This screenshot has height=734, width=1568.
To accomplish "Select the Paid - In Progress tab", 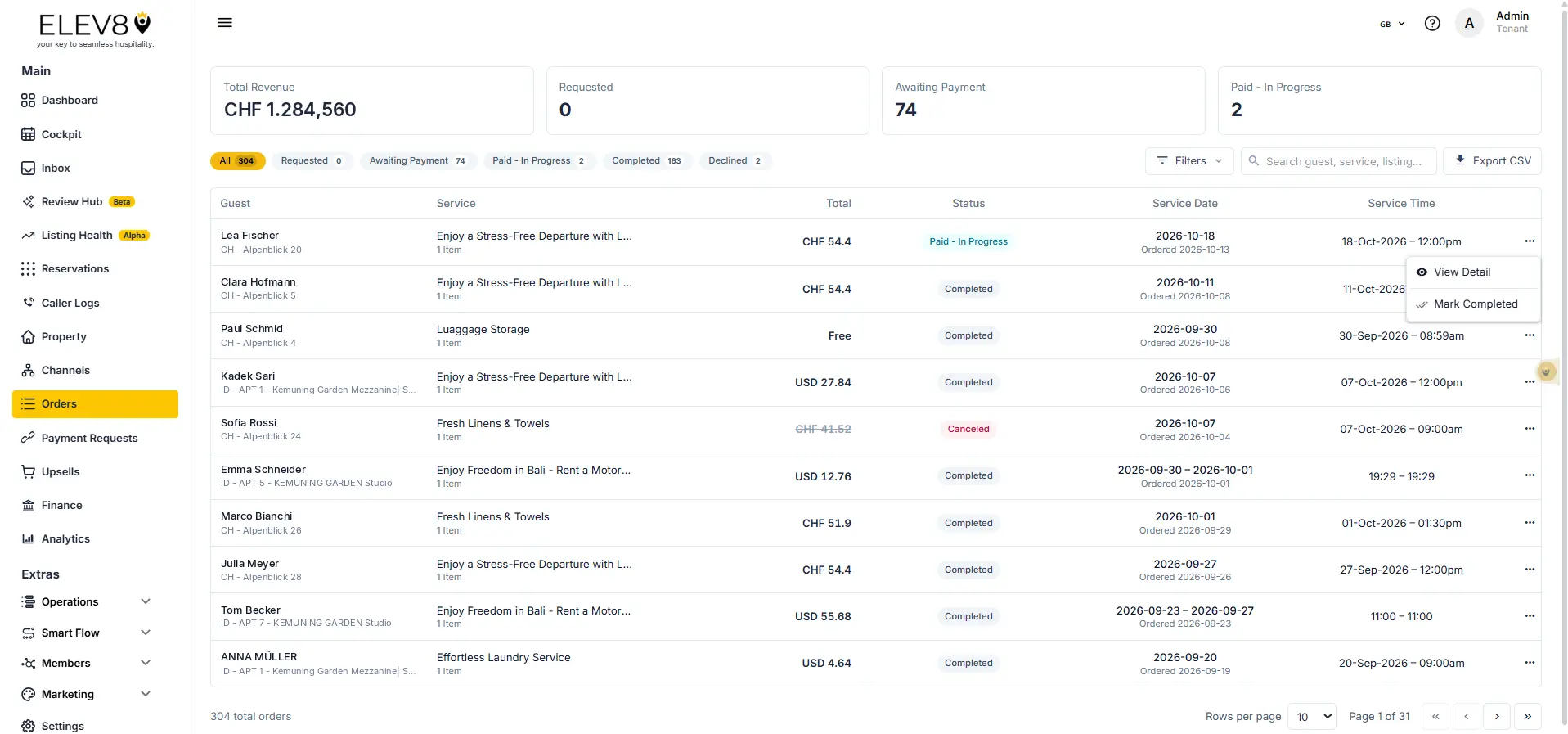I will point(538,161).
